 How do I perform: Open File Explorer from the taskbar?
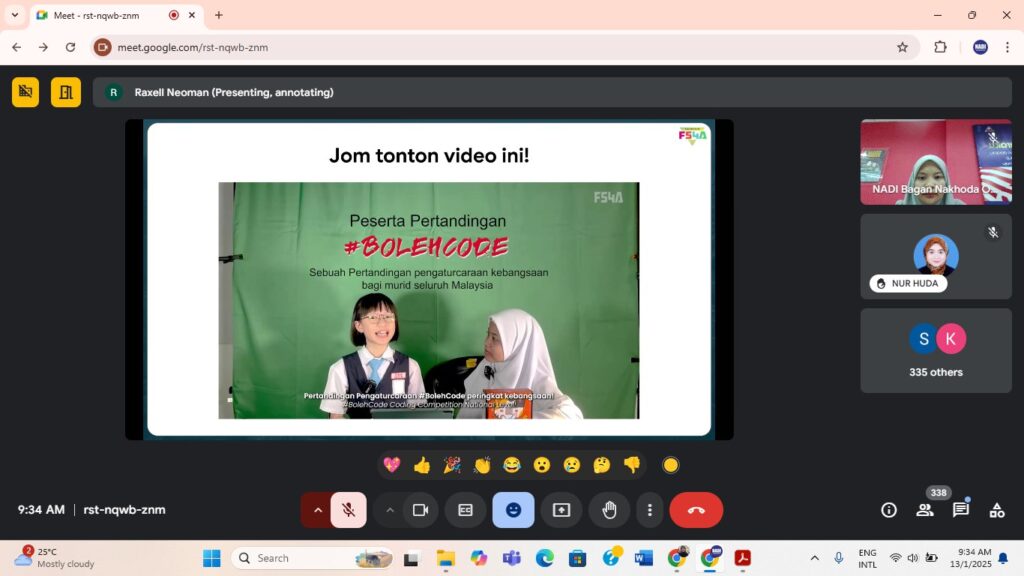[x=446, y=558]
